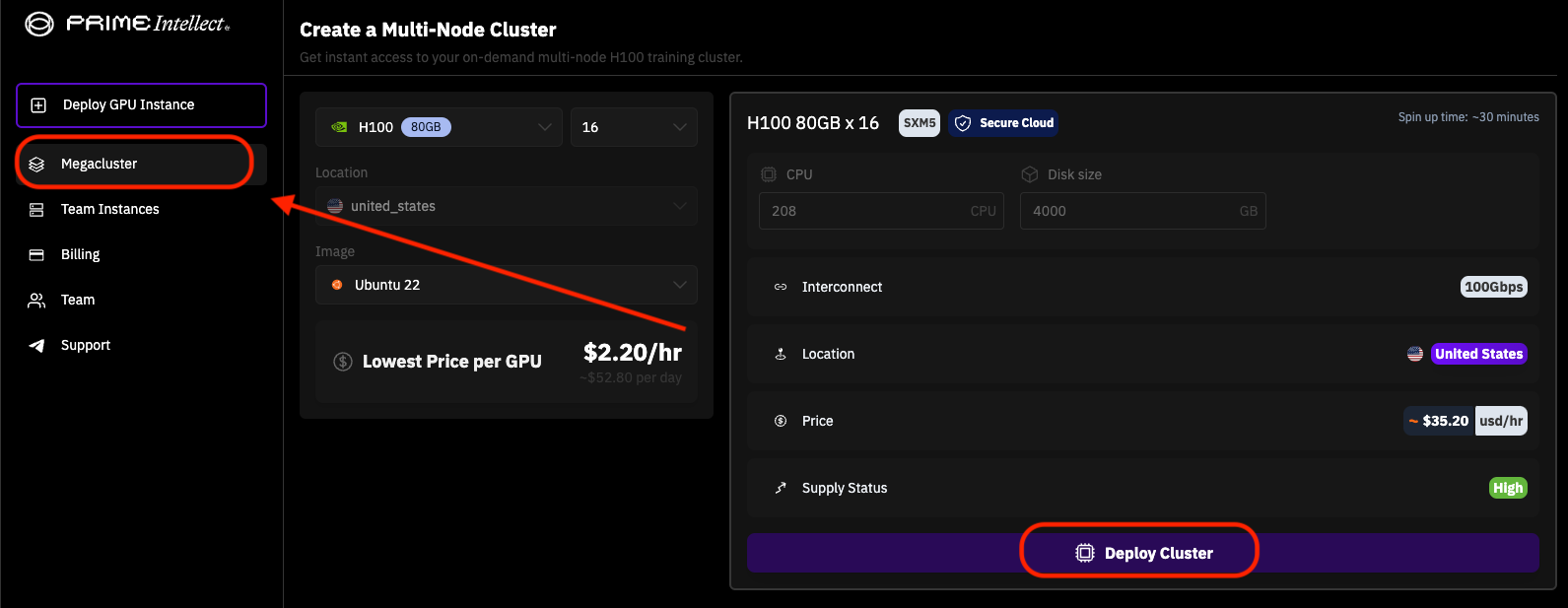Click the 100Gbps interconnect badge
Screen dimensions: 1568x608
coord(1494,287)
